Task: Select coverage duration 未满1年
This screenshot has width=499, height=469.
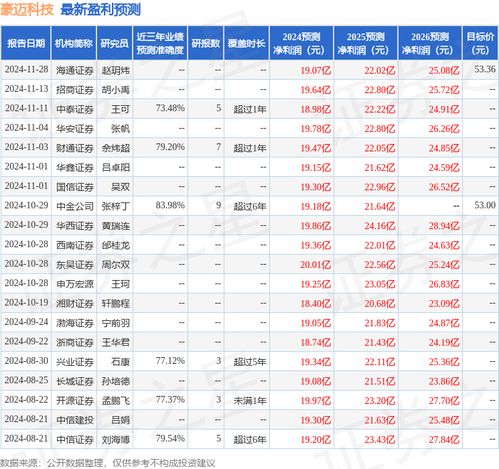Action: click(250, 400)
